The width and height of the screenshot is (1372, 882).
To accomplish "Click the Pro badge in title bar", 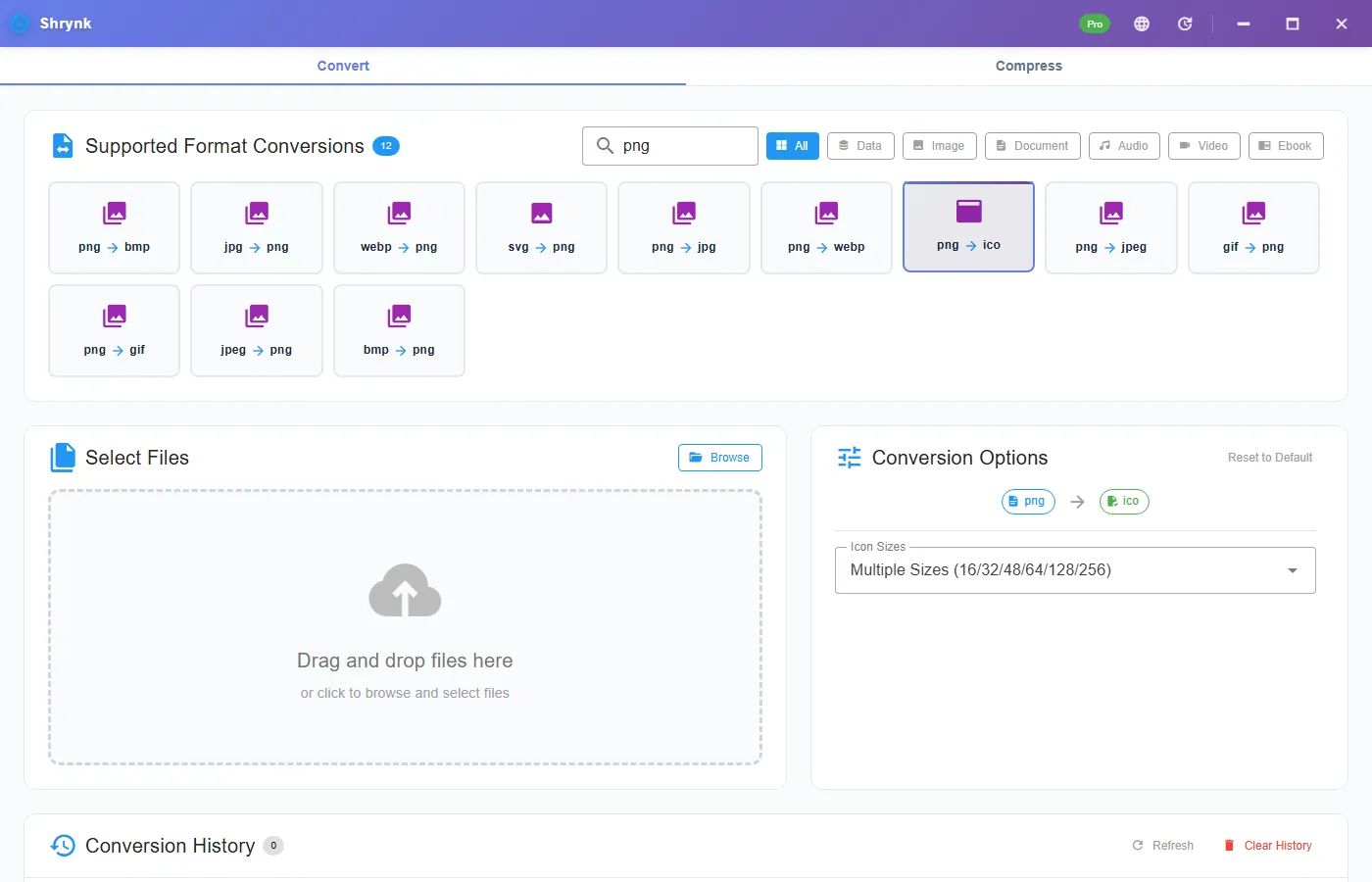I will click(x=1095, y=24).
